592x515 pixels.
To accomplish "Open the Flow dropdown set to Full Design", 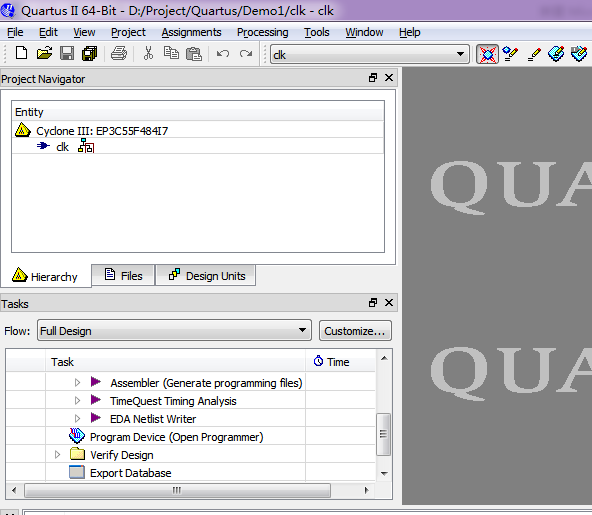I will click(174, 330).
